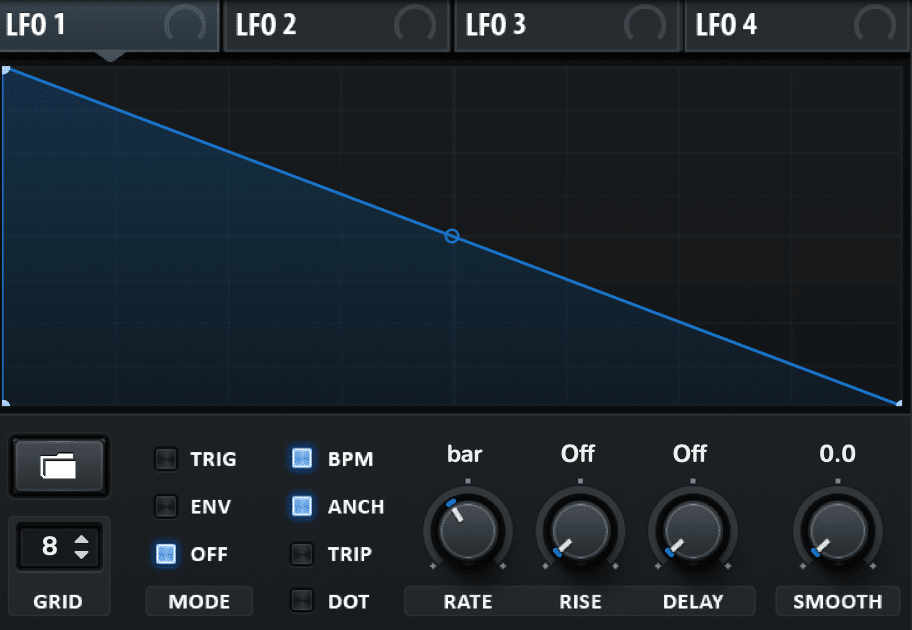Disable BPM sync
This screenshot has width=912, height=630.
pyautogui.click(x=302, y=459)
